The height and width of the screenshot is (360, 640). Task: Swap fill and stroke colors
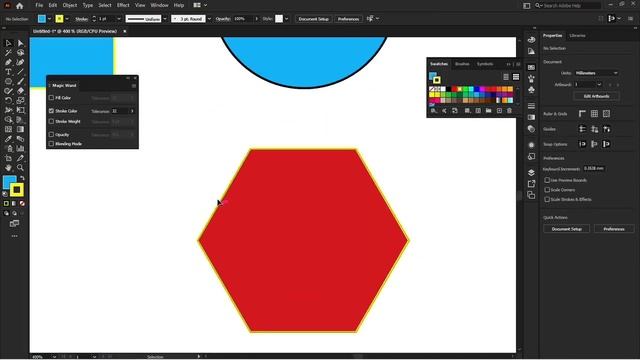(22, 178)
